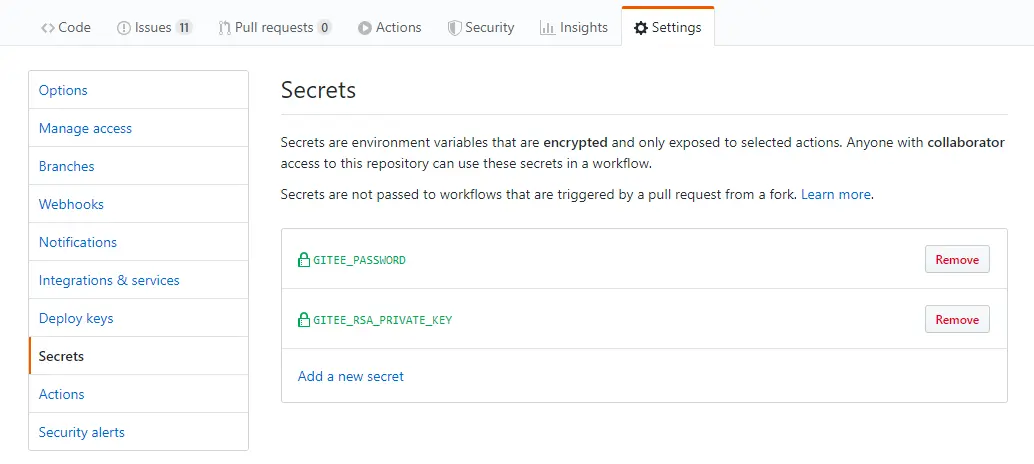Click Add a new secret link
Screen dimensions: 1034x464
coord(351,376)
